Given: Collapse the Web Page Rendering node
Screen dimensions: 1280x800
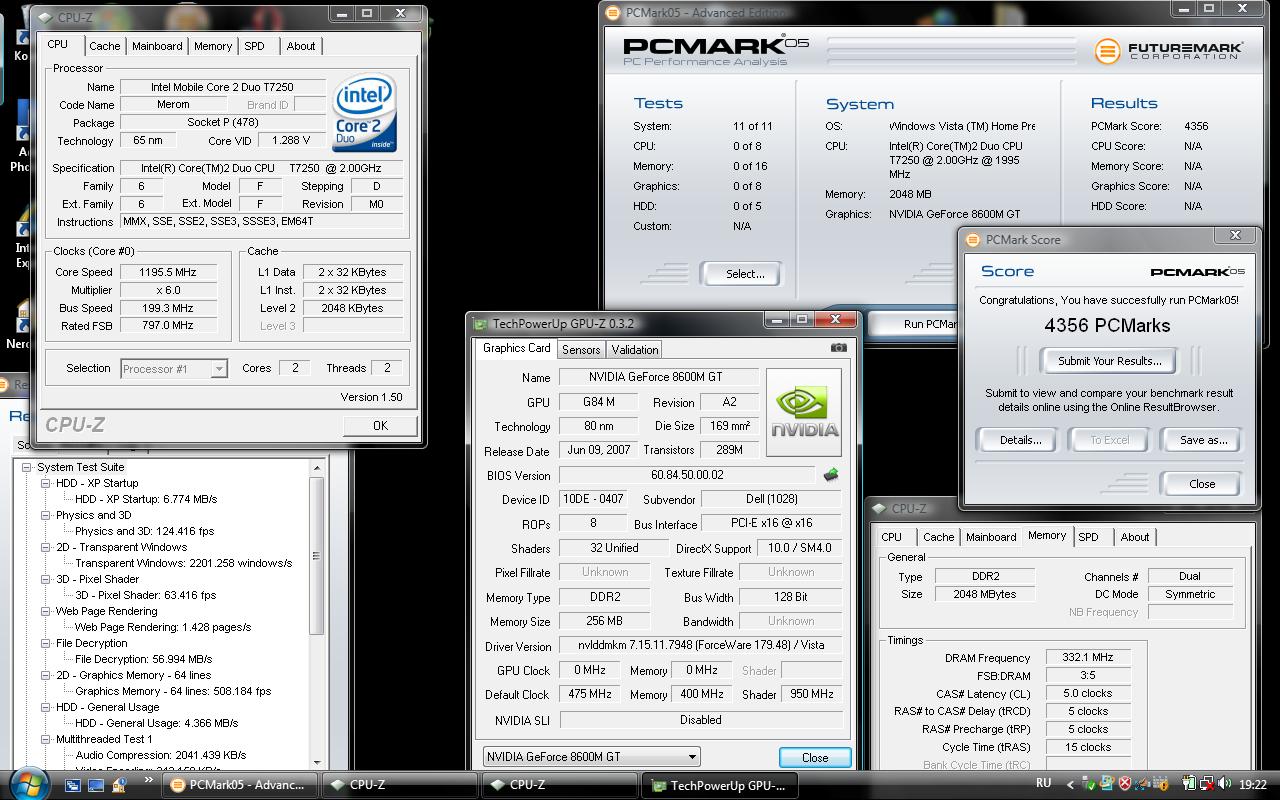Looking at the screenshot, I should 46,611.
